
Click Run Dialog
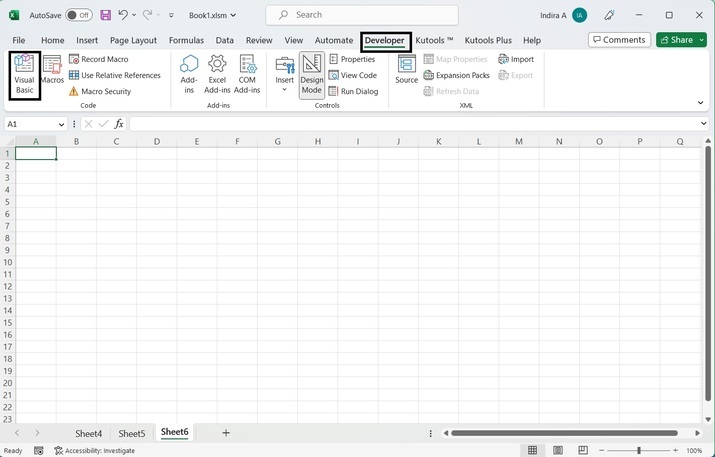[353, 91]
